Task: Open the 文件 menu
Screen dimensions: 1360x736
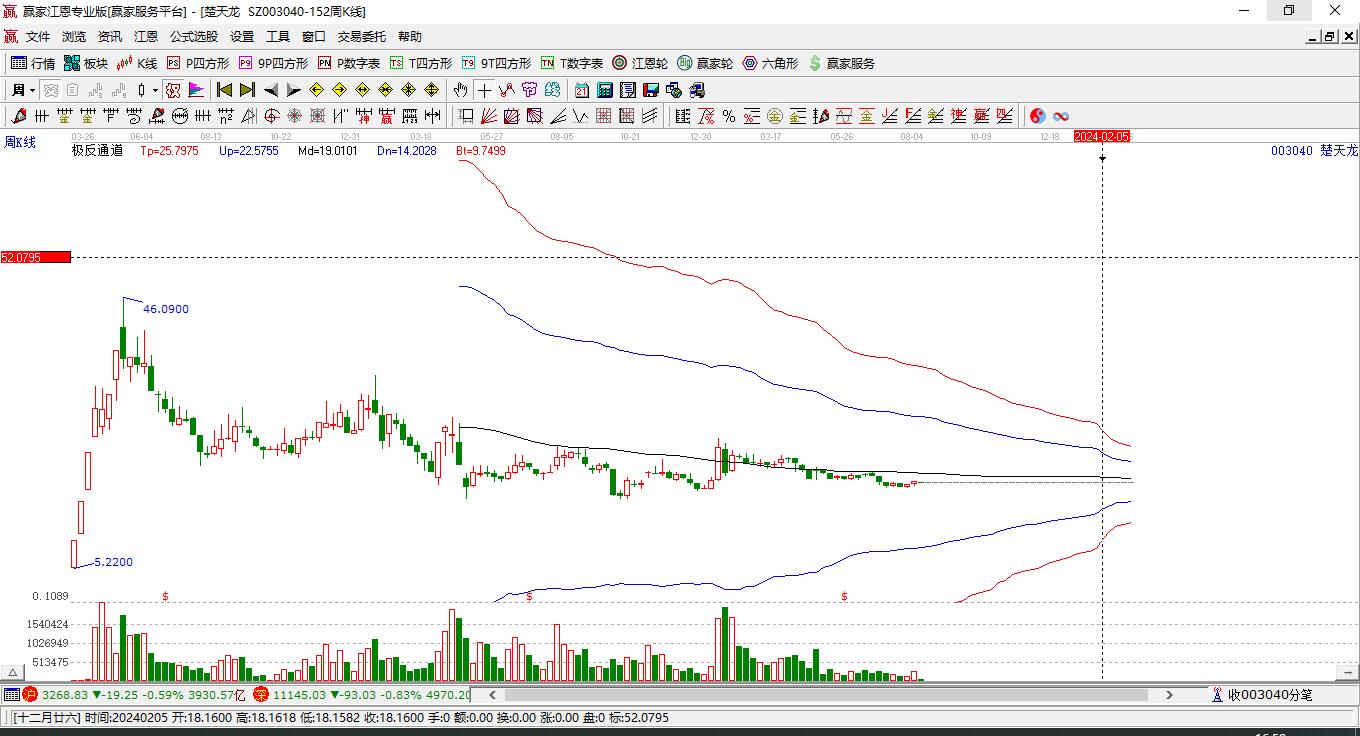Action: (x=38, y=36)
